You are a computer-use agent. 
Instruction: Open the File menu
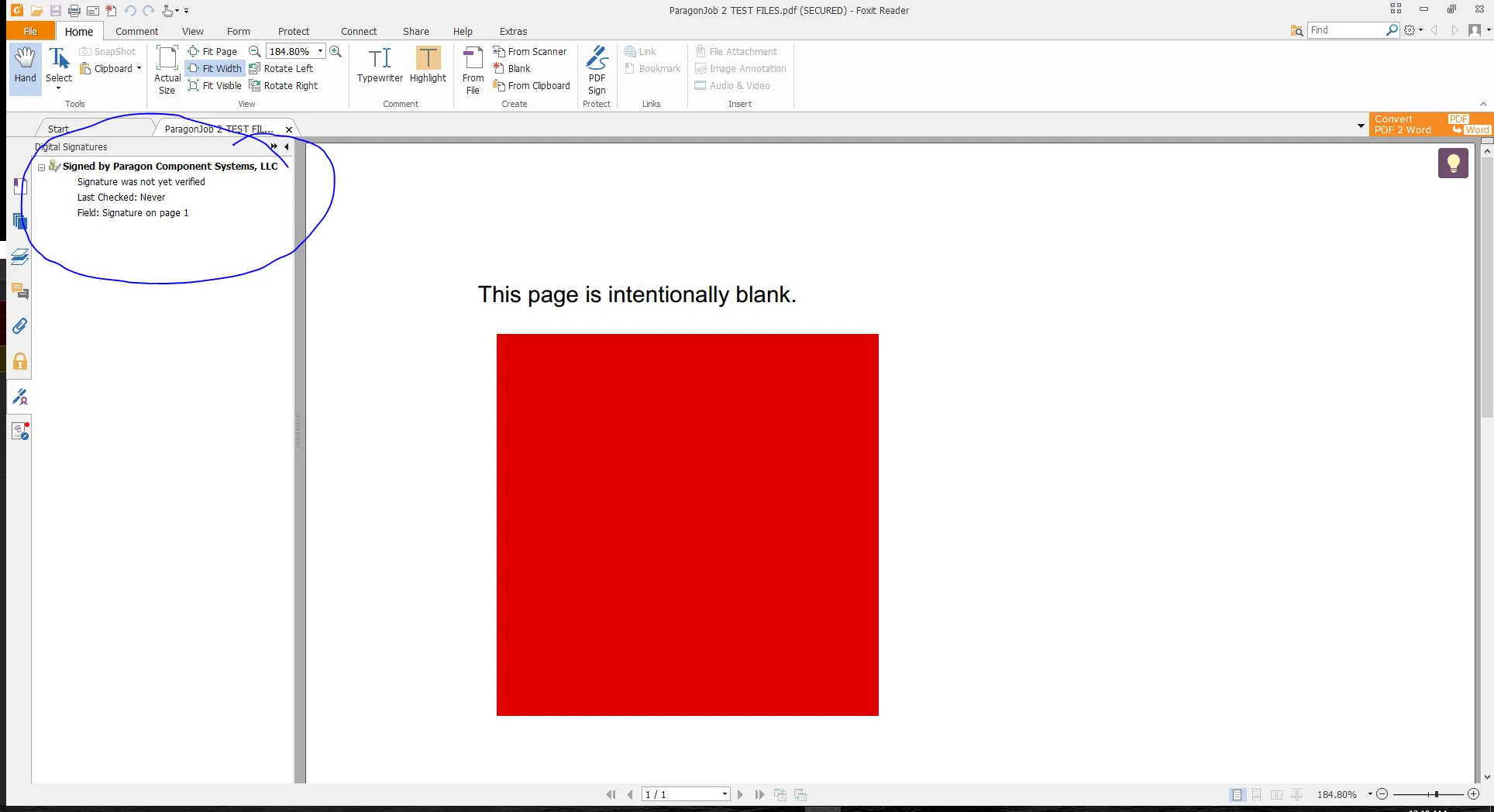coord(30,31)
